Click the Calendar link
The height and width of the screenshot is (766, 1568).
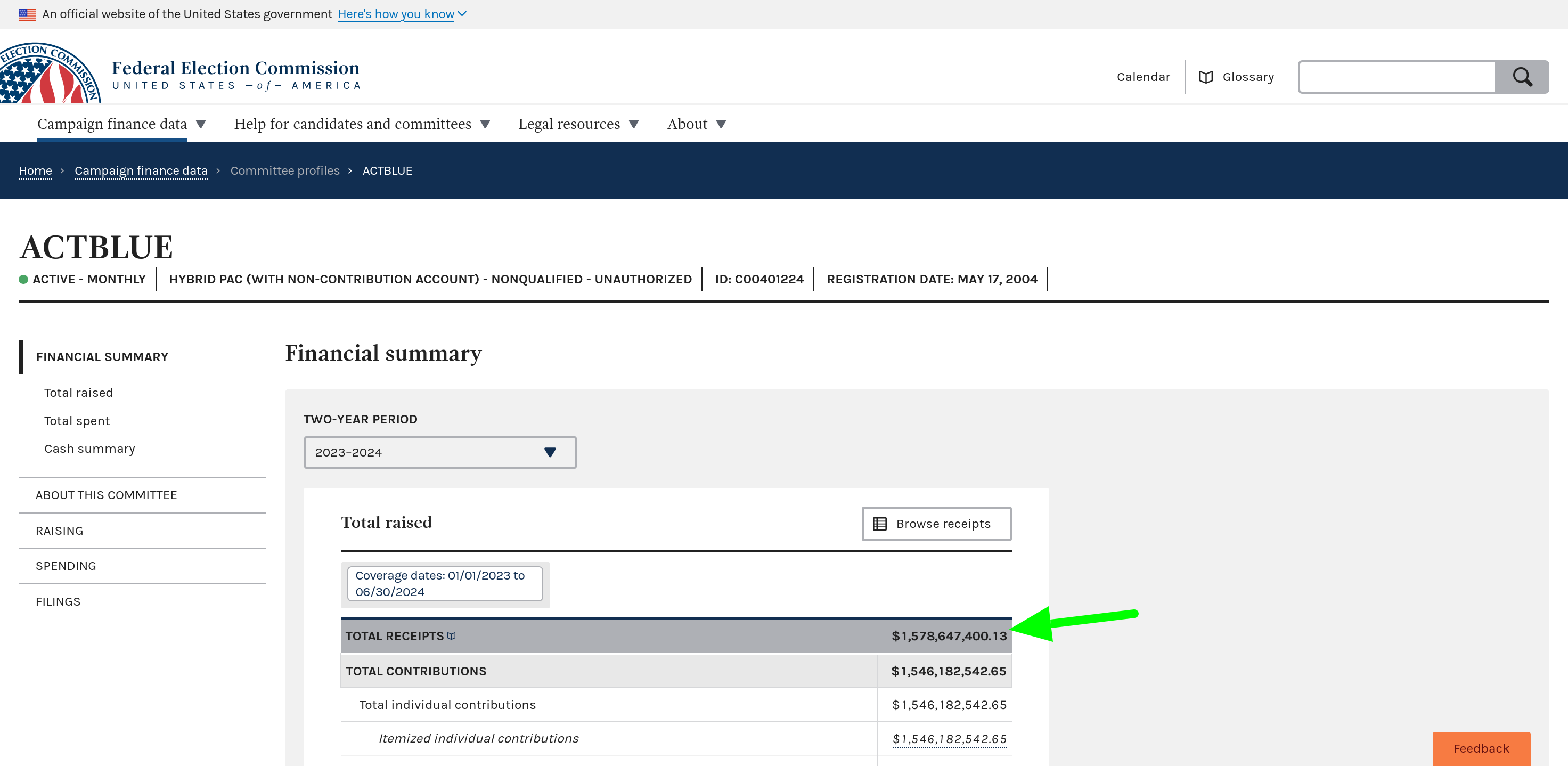click(1143, 77)
